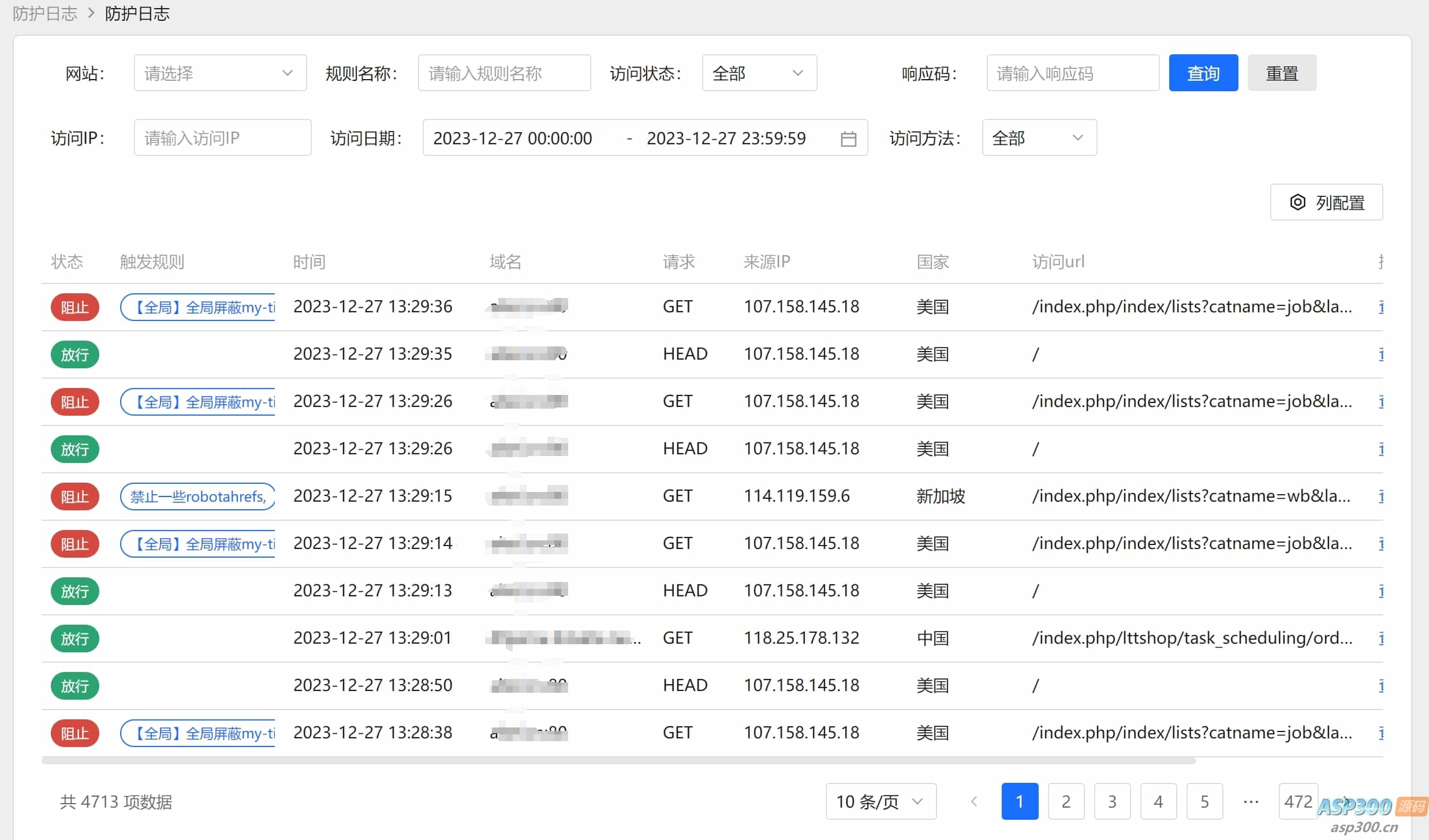Image resolution: width=1429 pixels, height=840 pixels.
Task: Open the 访问状态 status dropdown
Action: tap(759, 73)
